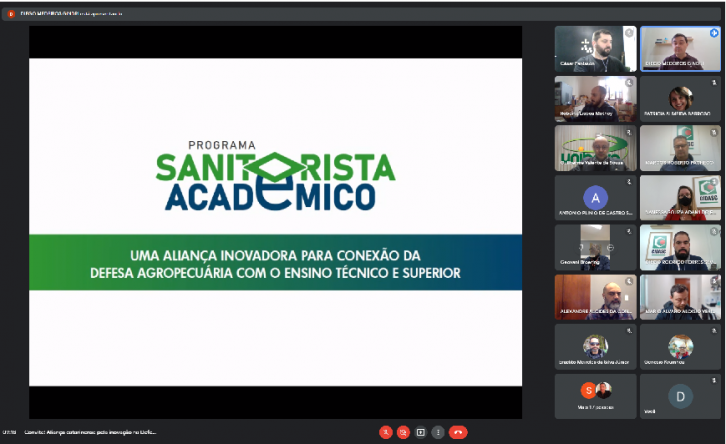The height and width of the screenshot is (444, 726).
Task: Click the muted mic icon on Mario Alvaro's tile
Action: [x=714, y=281]
